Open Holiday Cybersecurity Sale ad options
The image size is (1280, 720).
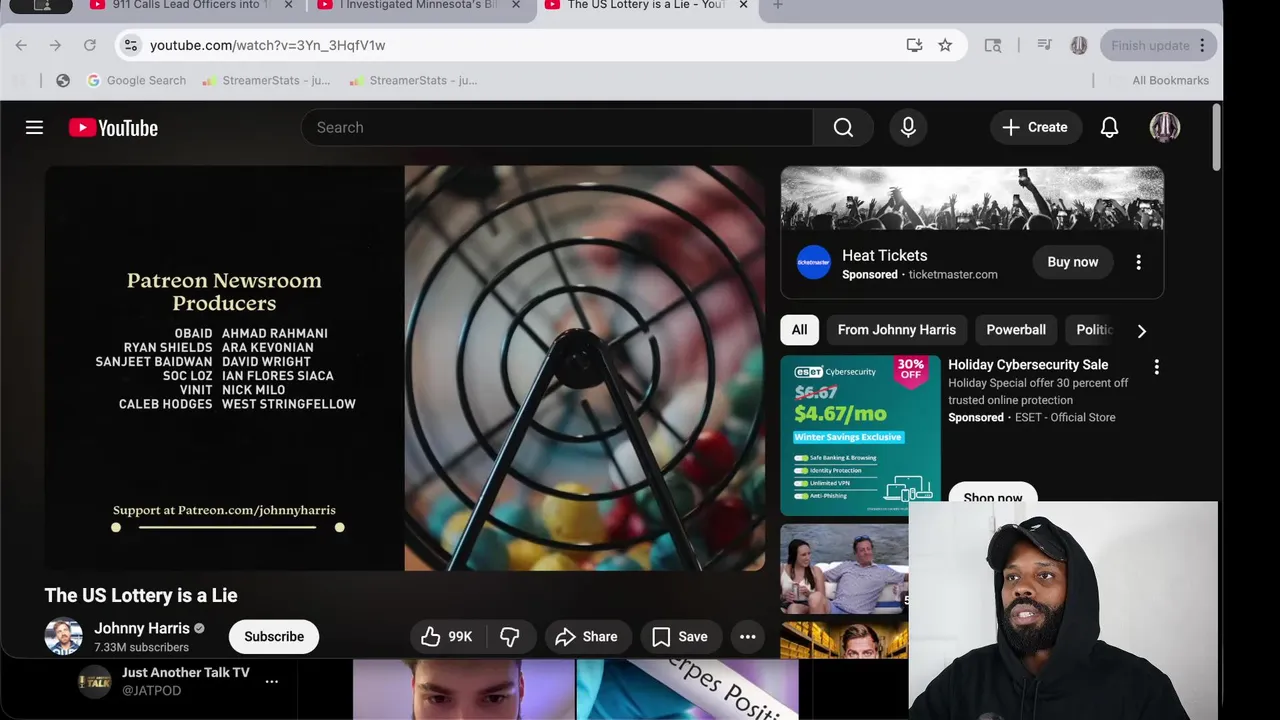1156,367
